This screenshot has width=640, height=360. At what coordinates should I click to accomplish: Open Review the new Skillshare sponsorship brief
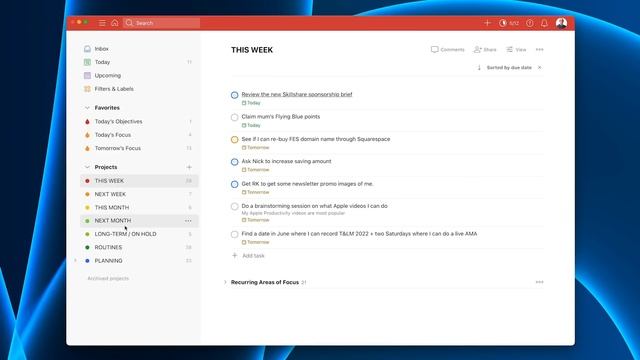297,94
